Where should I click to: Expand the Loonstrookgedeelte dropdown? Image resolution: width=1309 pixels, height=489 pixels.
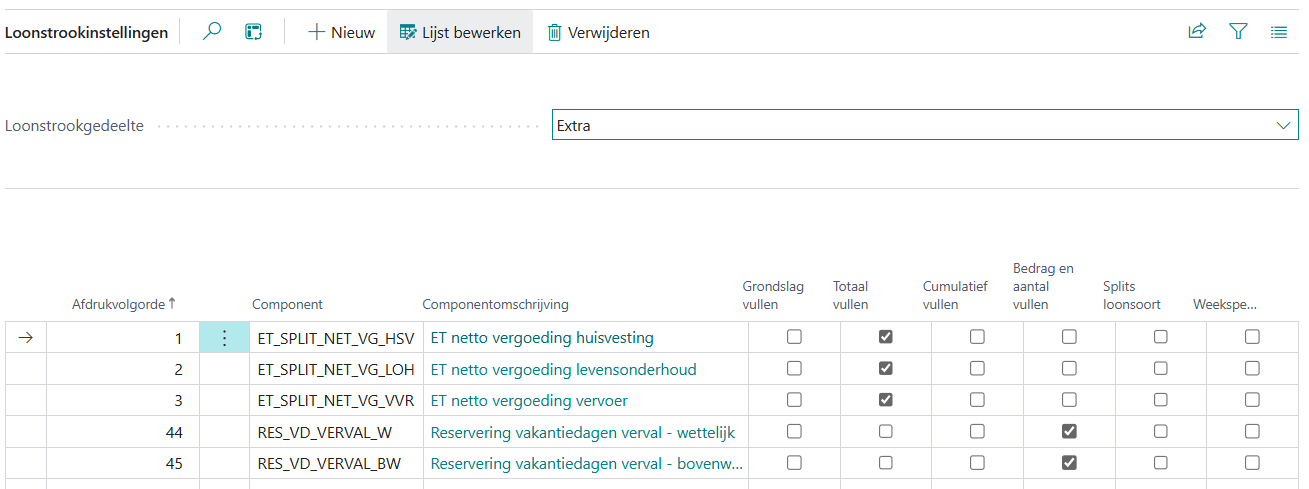pyautogui.click(x=1283, y=126)
